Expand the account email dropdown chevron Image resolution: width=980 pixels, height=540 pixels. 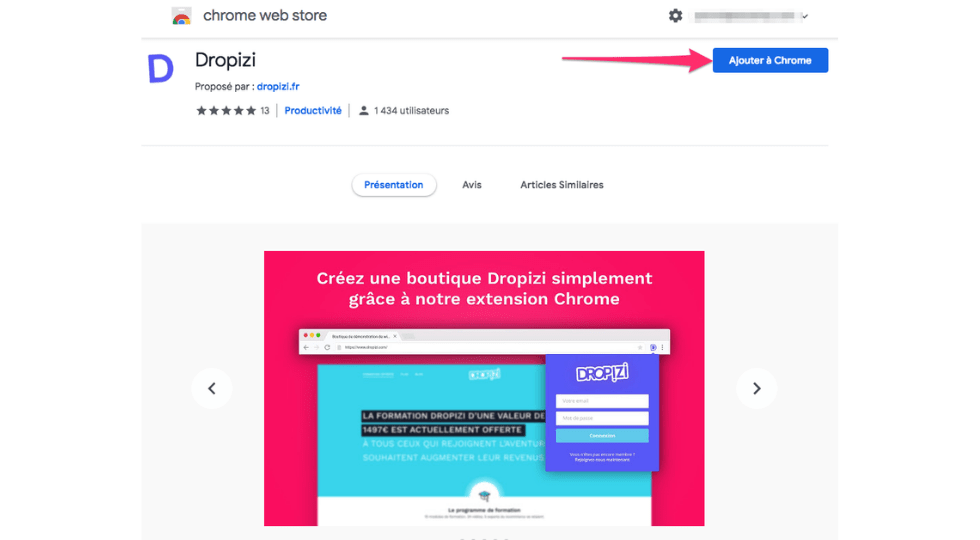pos(805,17)
